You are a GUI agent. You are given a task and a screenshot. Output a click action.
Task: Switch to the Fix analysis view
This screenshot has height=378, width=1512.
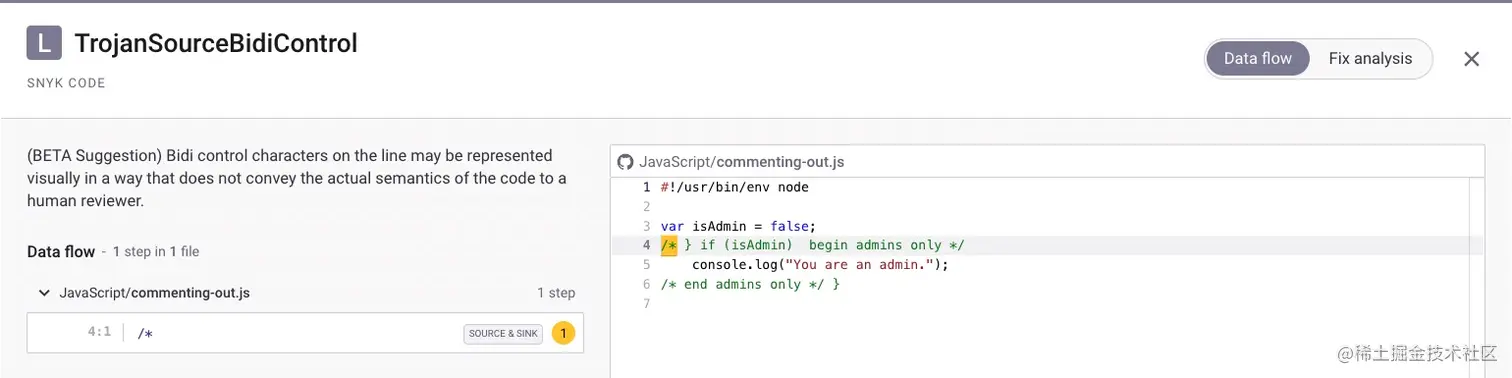pyautogui.click(x=1370, y=59)
